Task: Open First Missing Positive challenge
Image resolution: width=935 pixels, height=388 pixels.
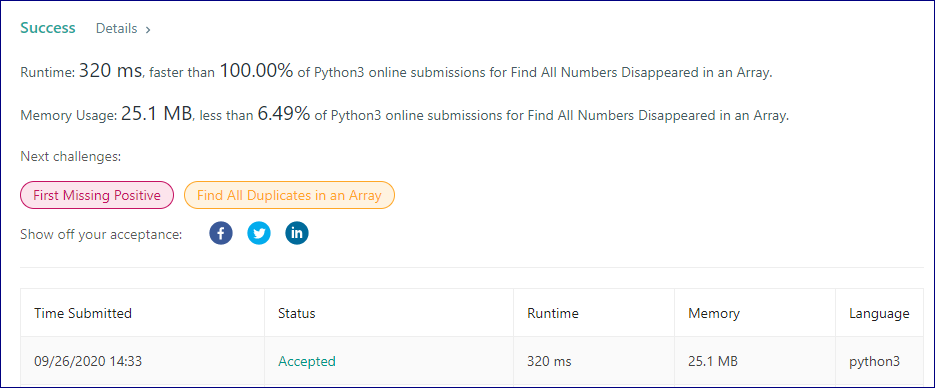Action: [x=97, y=195]
